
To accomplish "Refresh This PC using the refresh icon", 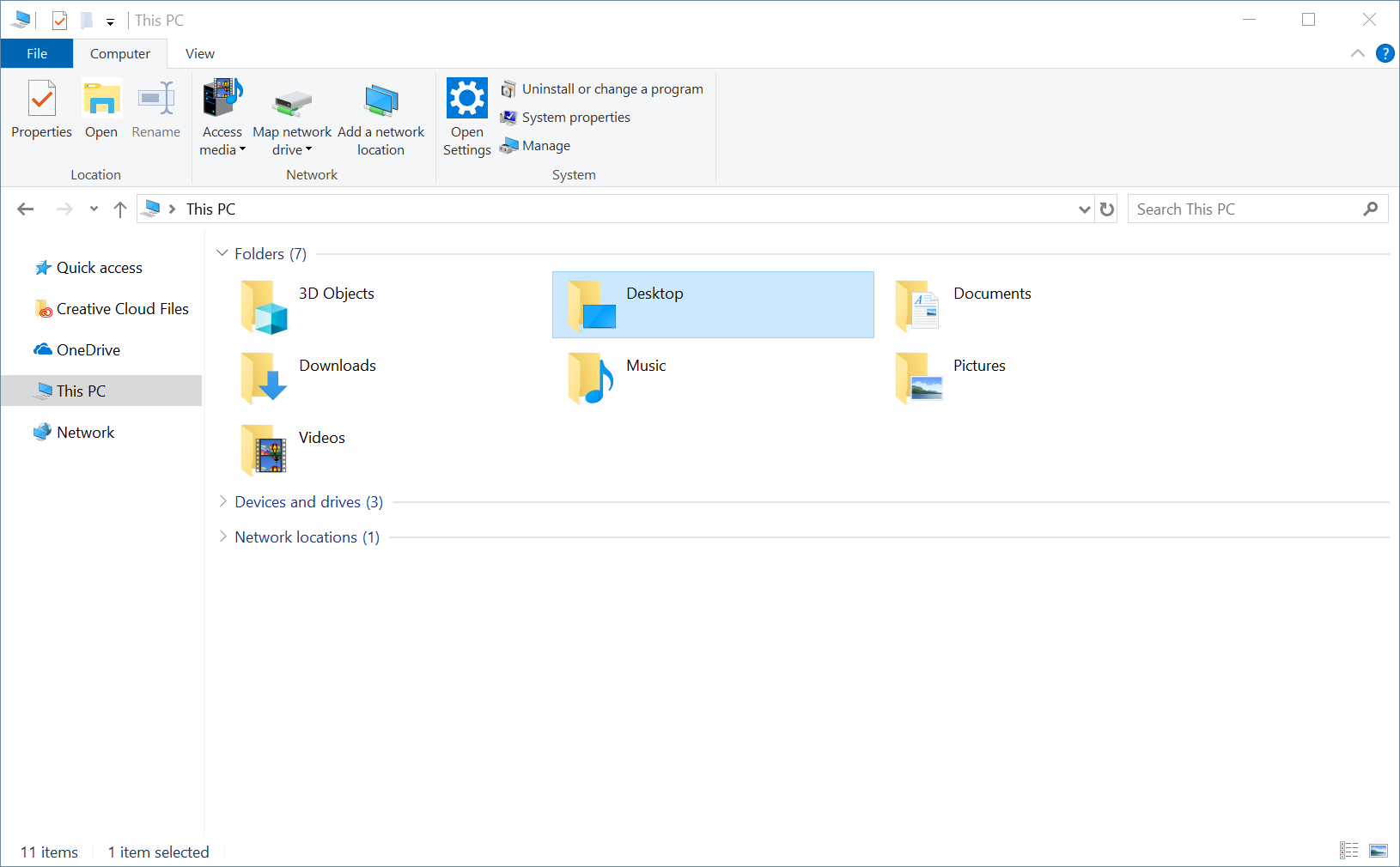I will (x=1106, y=209).
